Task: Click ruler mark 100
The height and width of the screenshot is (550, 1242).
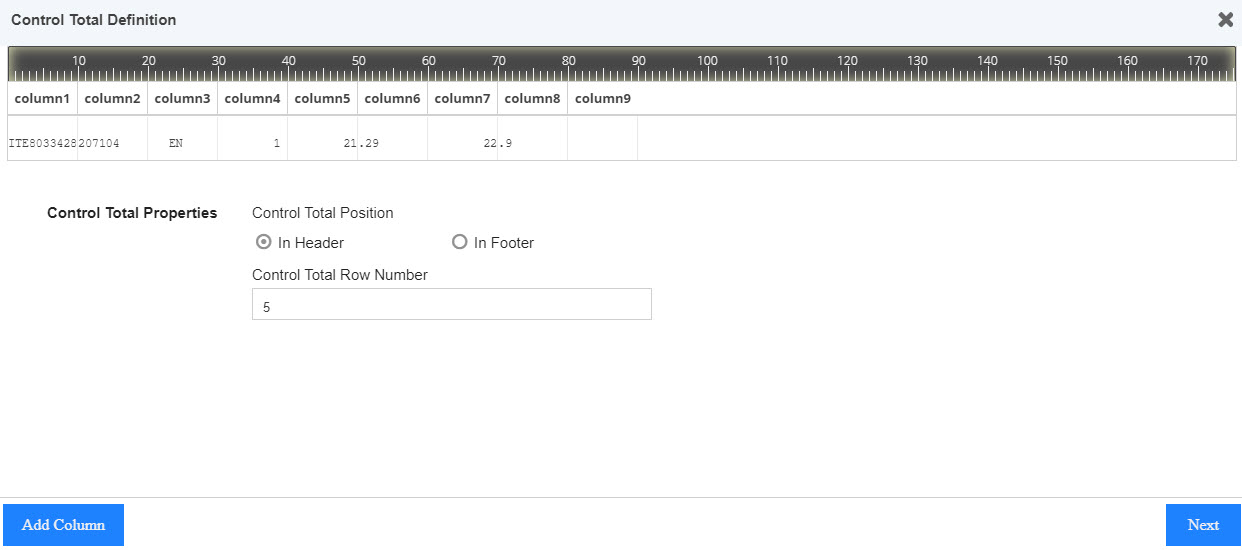Action: [707, 61]
